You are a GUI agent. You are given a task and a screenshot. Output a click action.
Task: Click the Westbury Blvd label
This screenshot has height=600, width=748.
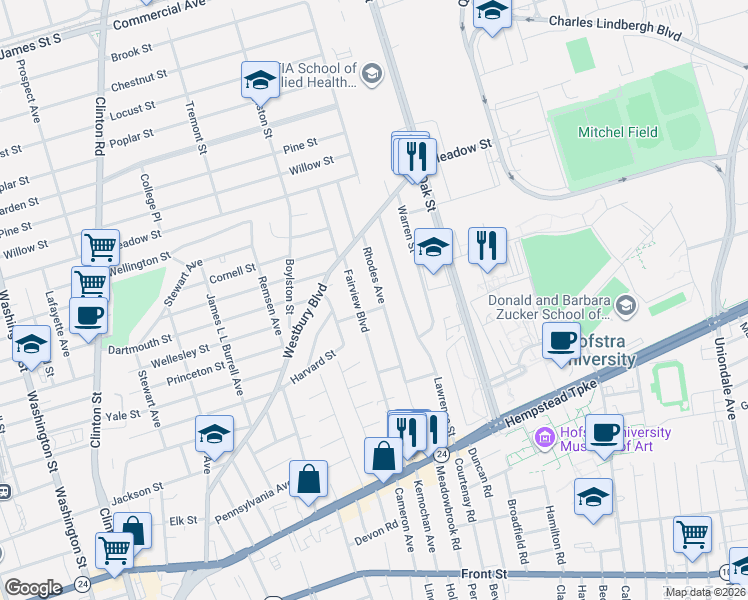305,321
